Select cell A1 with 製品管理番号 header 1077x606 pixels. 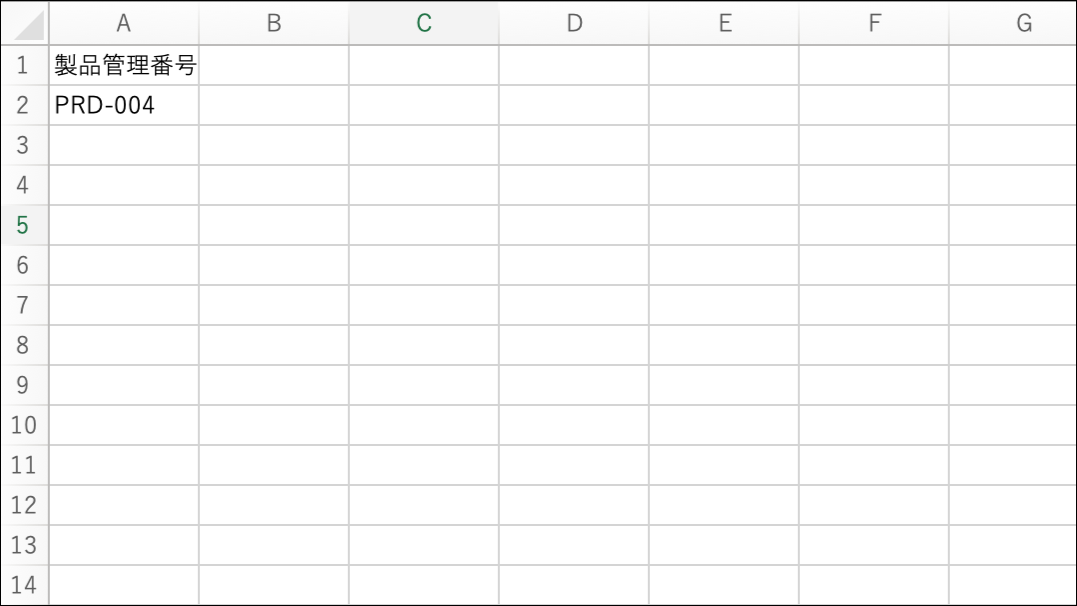pyautogui.click(x=124, y=66)
